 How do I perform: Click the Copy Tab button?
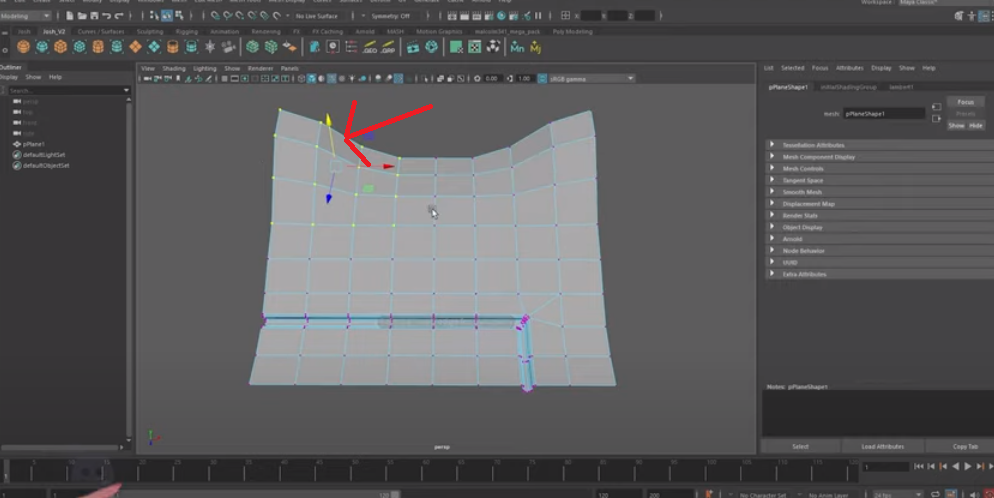(x=965, y=446)
